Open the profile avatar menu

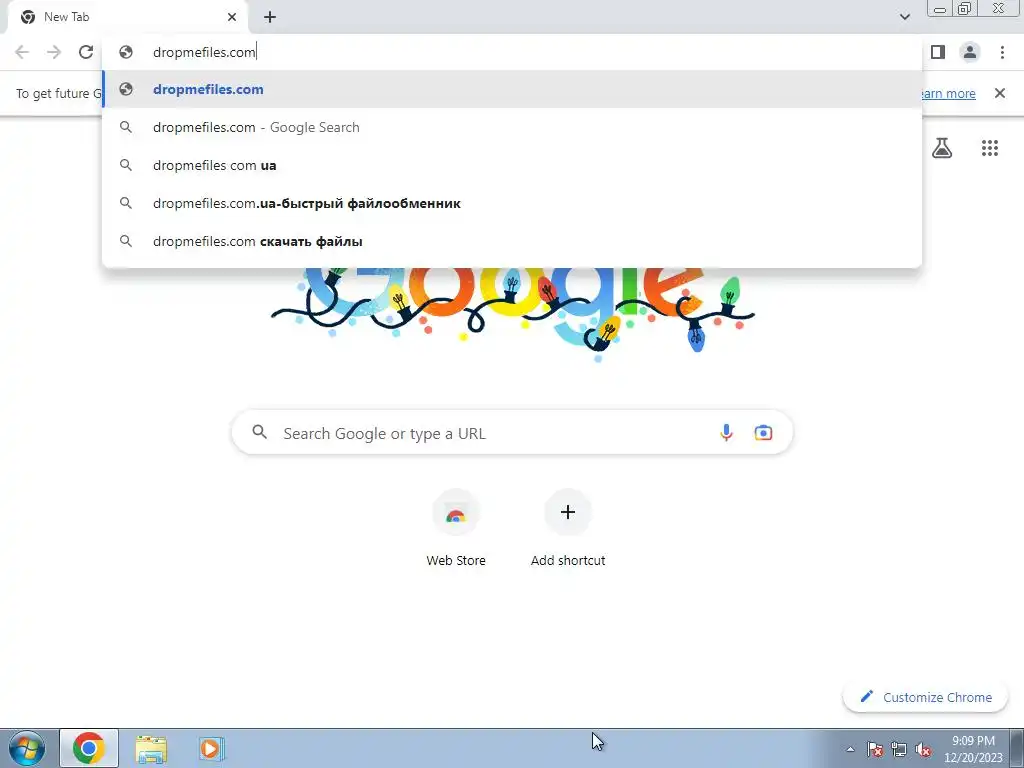pyautogui.click(x=970, y=52)
